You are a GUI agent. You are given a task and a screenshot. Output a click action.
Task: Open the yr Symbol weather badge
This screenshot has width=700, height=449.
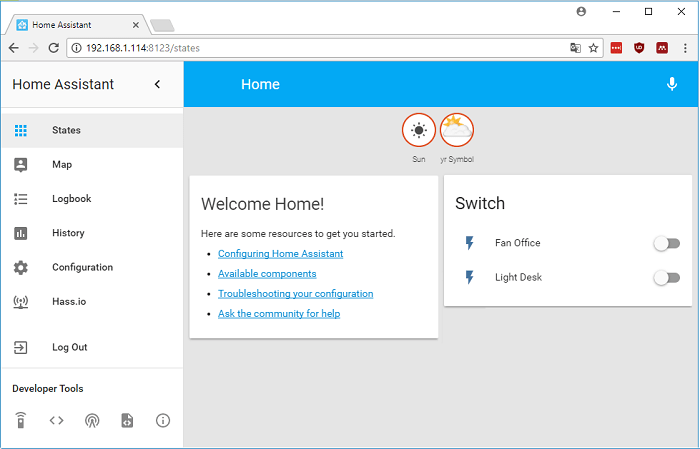point(456,130)
